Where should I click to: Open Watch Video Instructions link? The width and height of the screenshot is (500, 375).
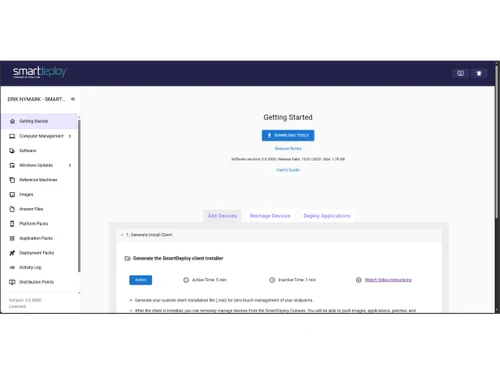(388, 280)
